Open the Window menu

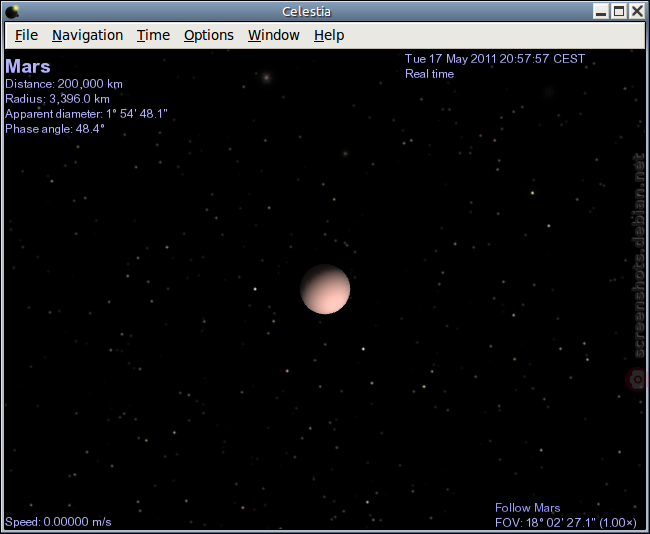[274, 35]
